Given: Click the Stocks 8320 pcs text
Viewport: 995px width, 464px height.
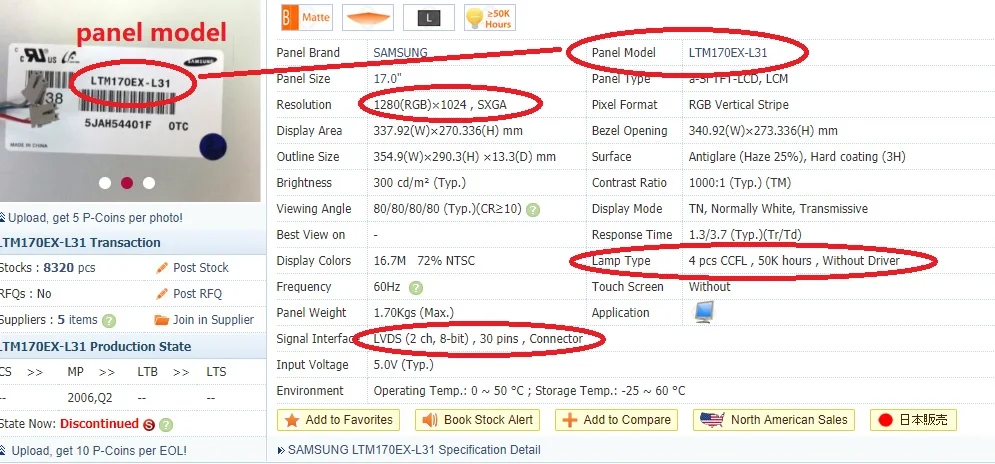Looking at the screenshot, I should (x=48, y=268).
